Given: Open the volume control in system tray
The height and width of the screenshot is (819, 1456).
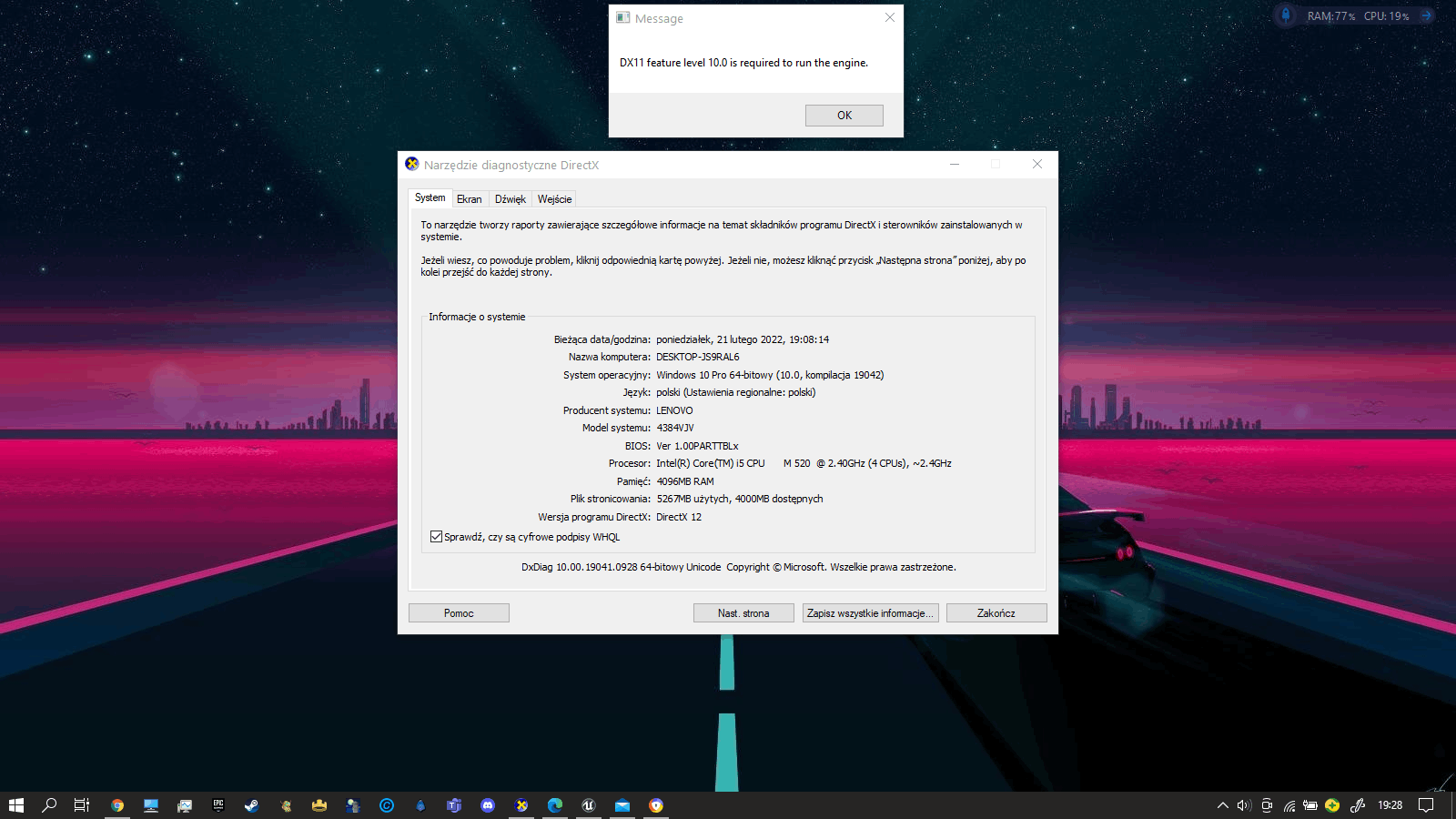Looking at the screenshot, I should pyautogui.click(x=1244, y=805).
